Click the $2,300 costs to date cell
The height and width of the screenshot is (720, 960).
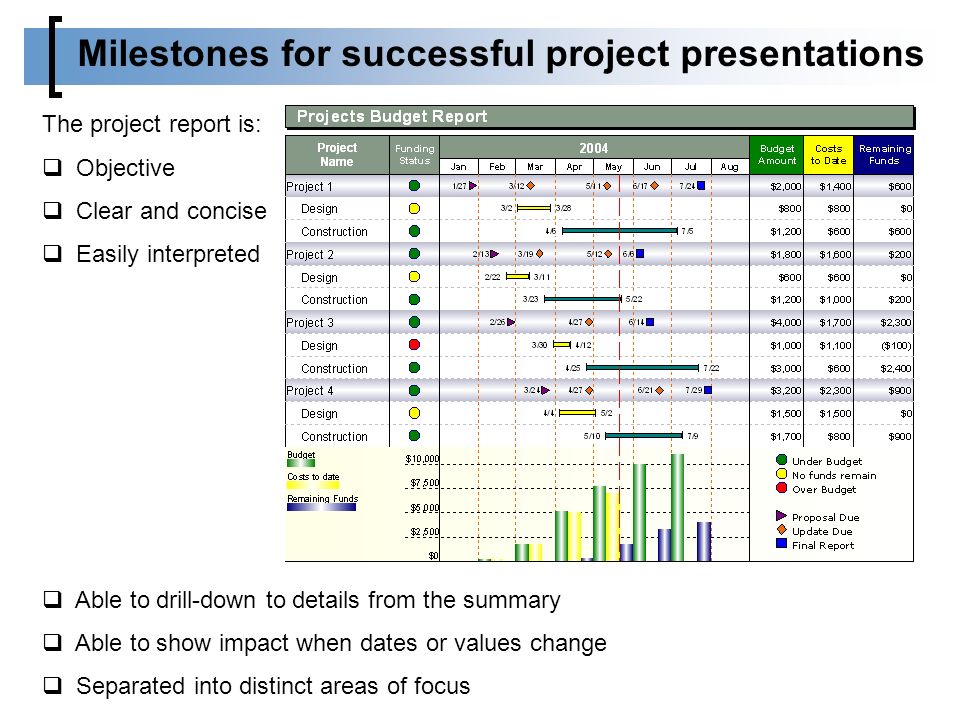(835, 391)
